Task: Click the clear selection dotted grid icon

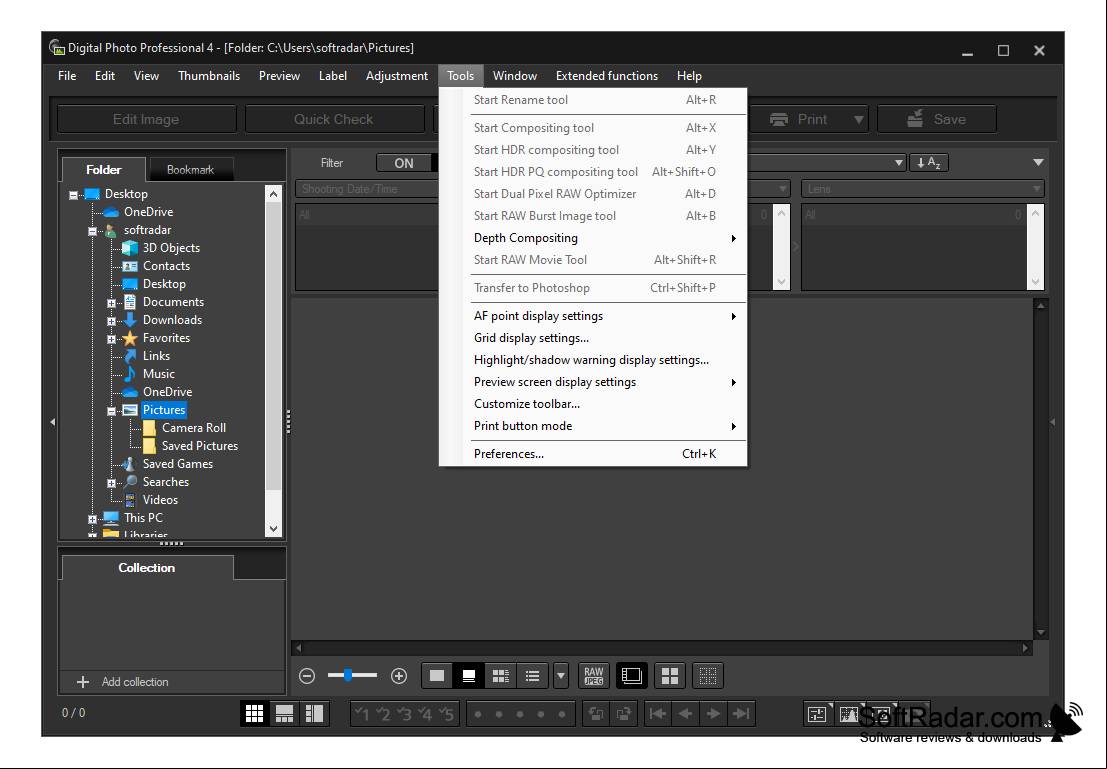Action: (x=707, y=676)
